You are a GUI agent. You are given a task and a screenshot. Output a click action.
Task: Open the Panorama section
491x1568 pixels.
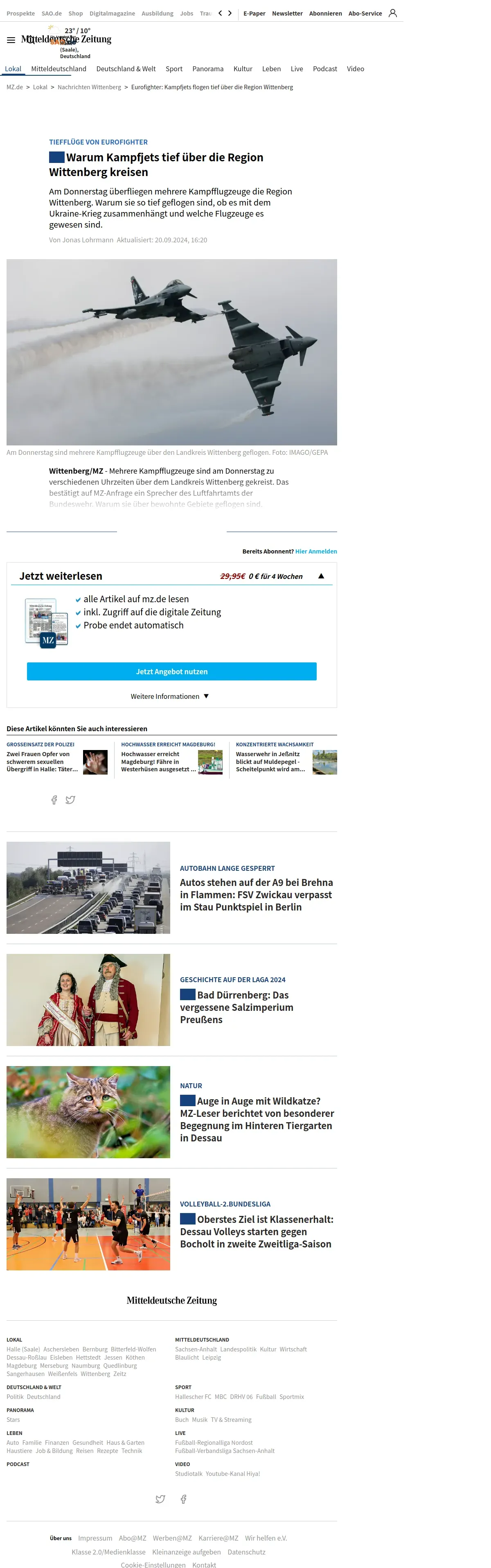(x=208, y=69)
